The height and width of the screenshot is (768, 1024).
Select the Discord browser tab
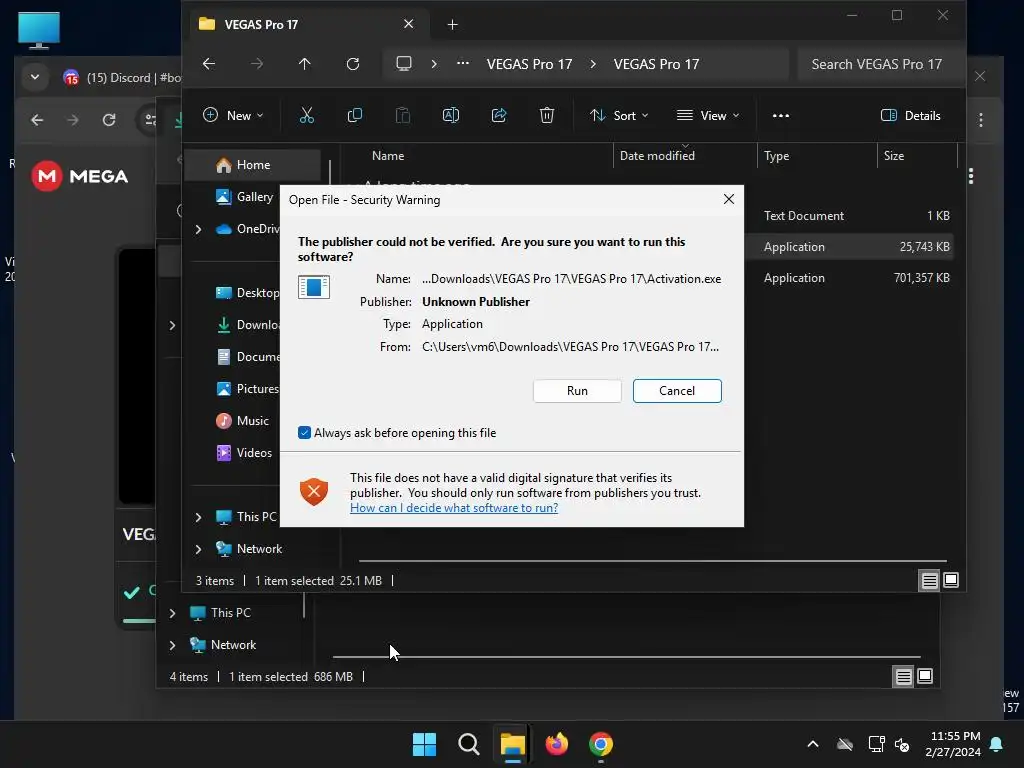click(x=122, y=78)
